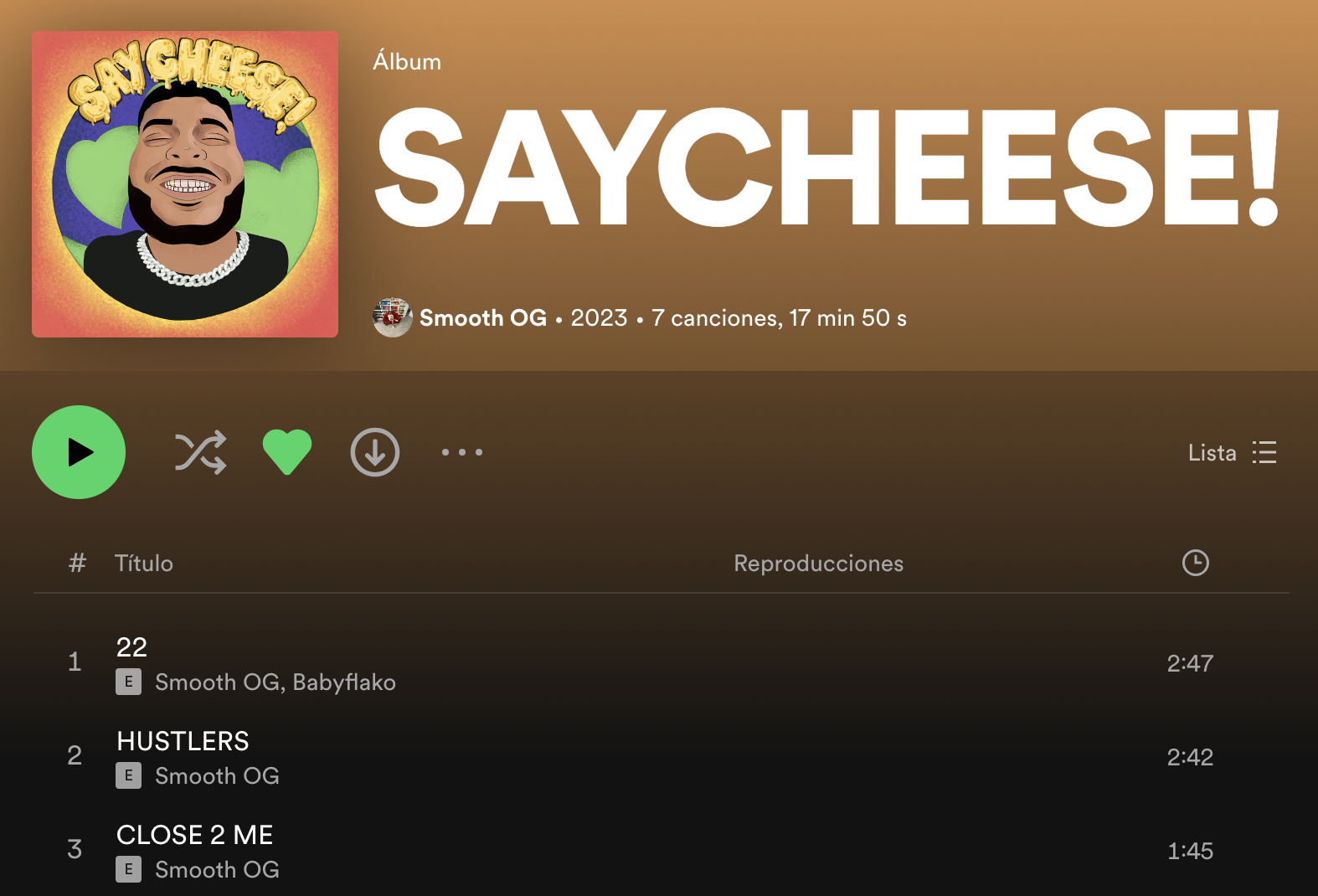Click the explicit badge on CLOSE 2 ME
Viewport: 1318px width, 896px height.
[128, 869]
